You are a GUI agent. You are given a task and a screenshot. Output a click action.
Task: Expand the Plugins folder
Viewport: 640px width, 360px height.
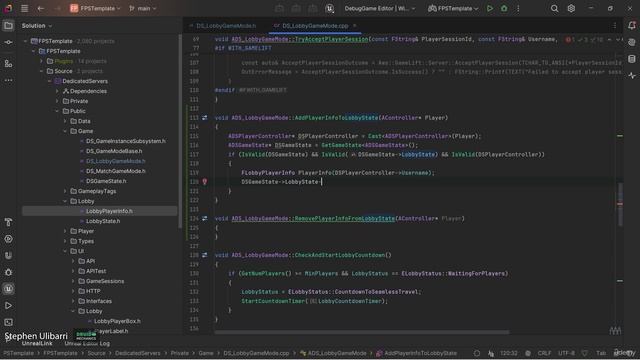click(x=41, y=61)
